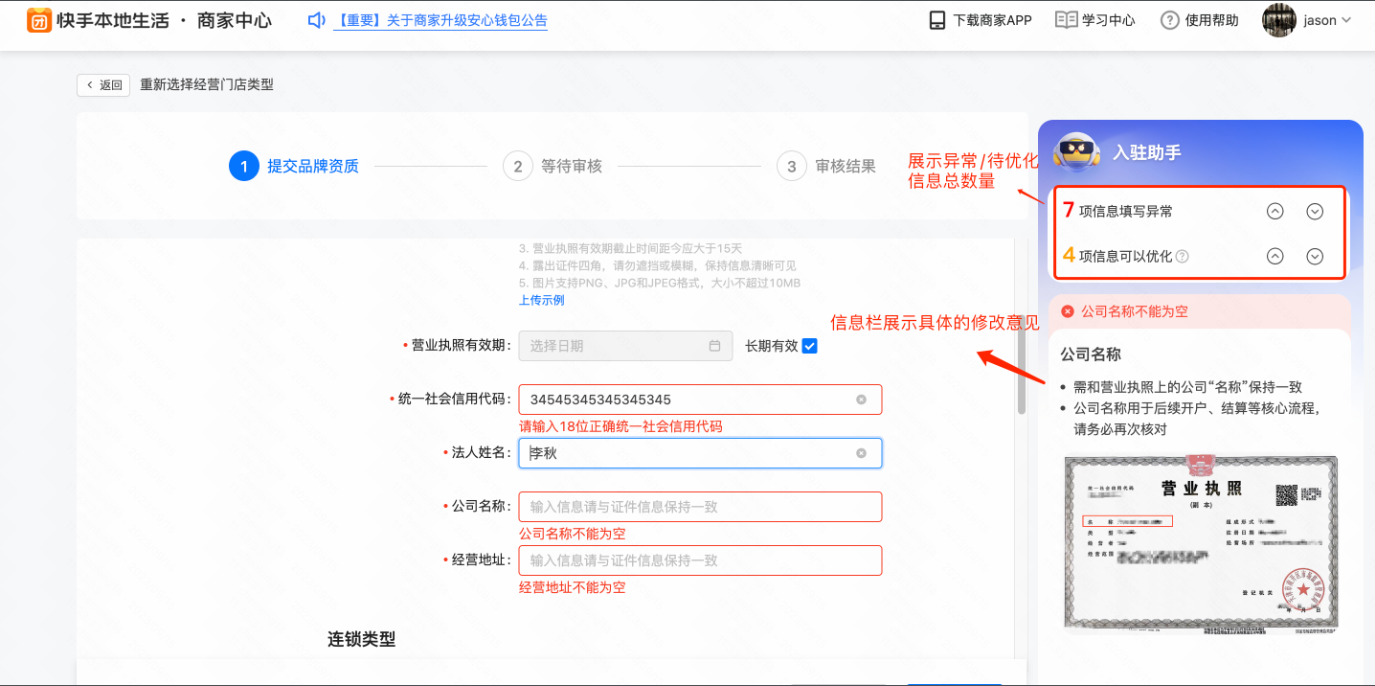1375x686 pixels.
Task: Click the learning center book icon
Action: click(x=1066, y=20)
